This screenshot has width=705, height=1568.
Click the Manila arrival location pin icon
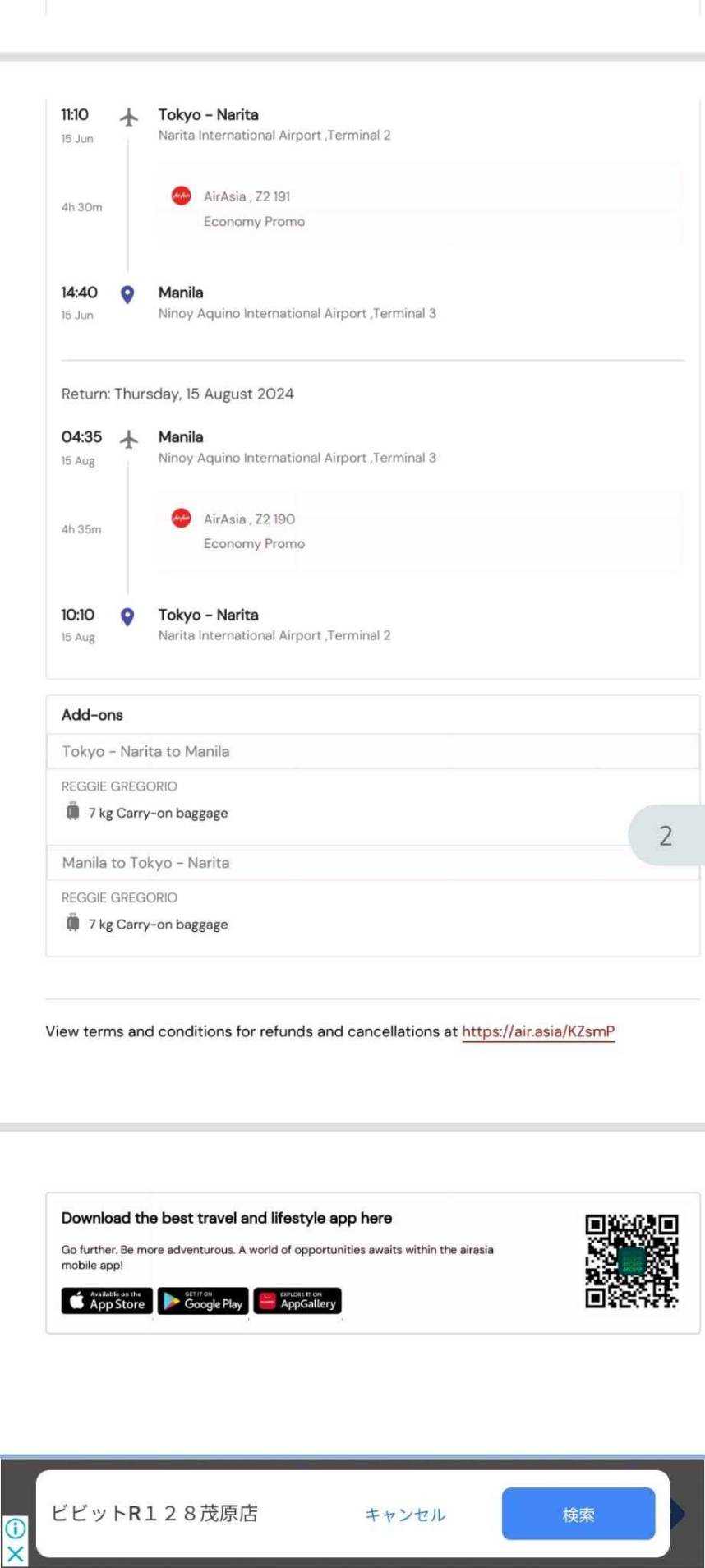pos(127,294)
